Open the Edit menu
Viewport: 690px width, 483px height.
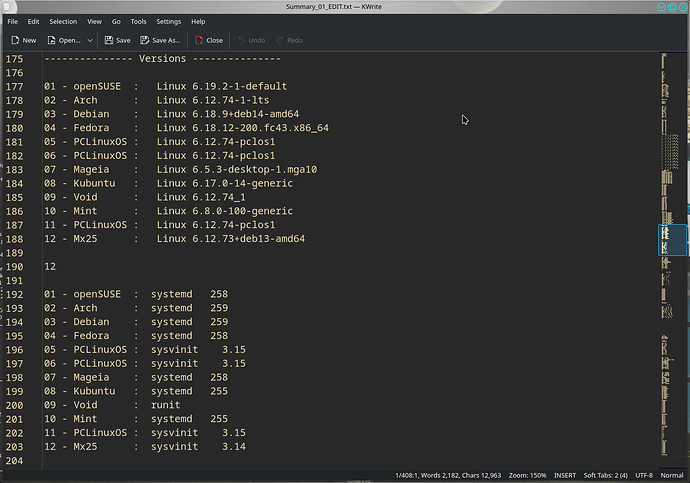33,22
